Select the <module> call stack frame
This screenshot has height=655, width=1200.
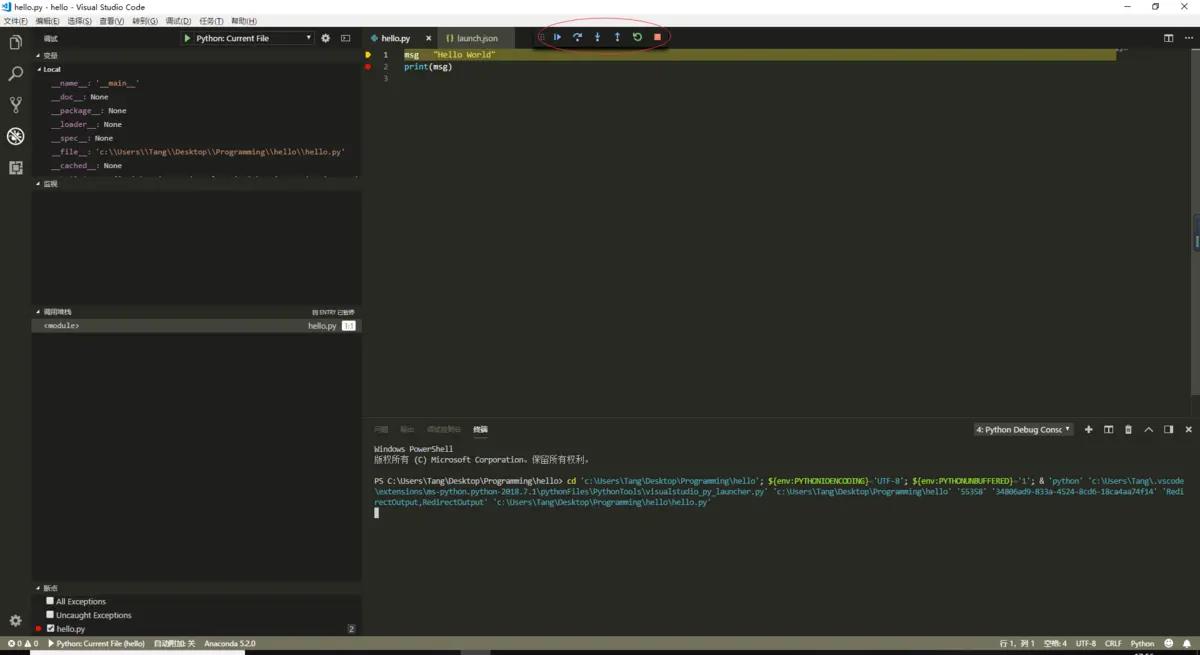coord(62,326)
